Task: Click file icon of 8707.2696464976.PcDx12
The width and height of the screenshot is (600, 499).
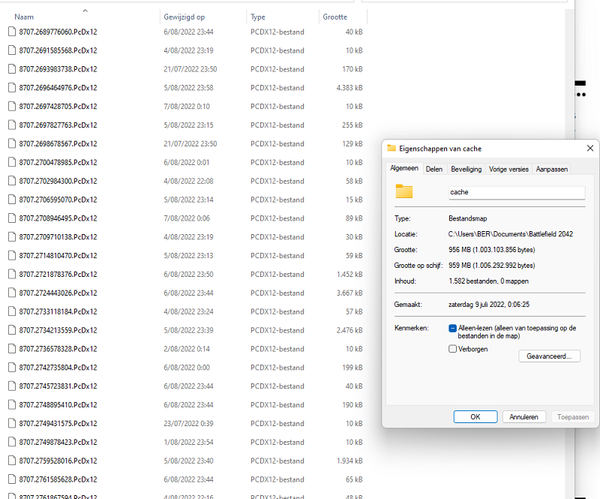Action: 10,88
